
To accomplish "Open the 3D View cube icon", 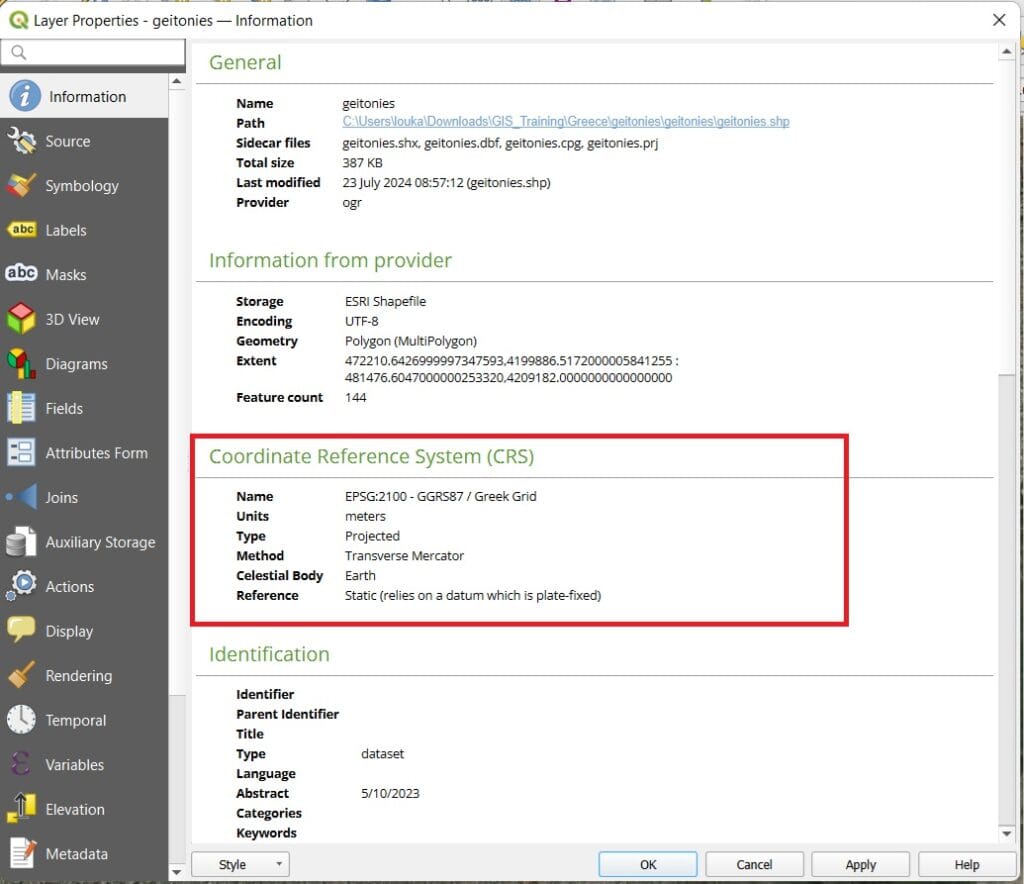I will tap(21, 319).
